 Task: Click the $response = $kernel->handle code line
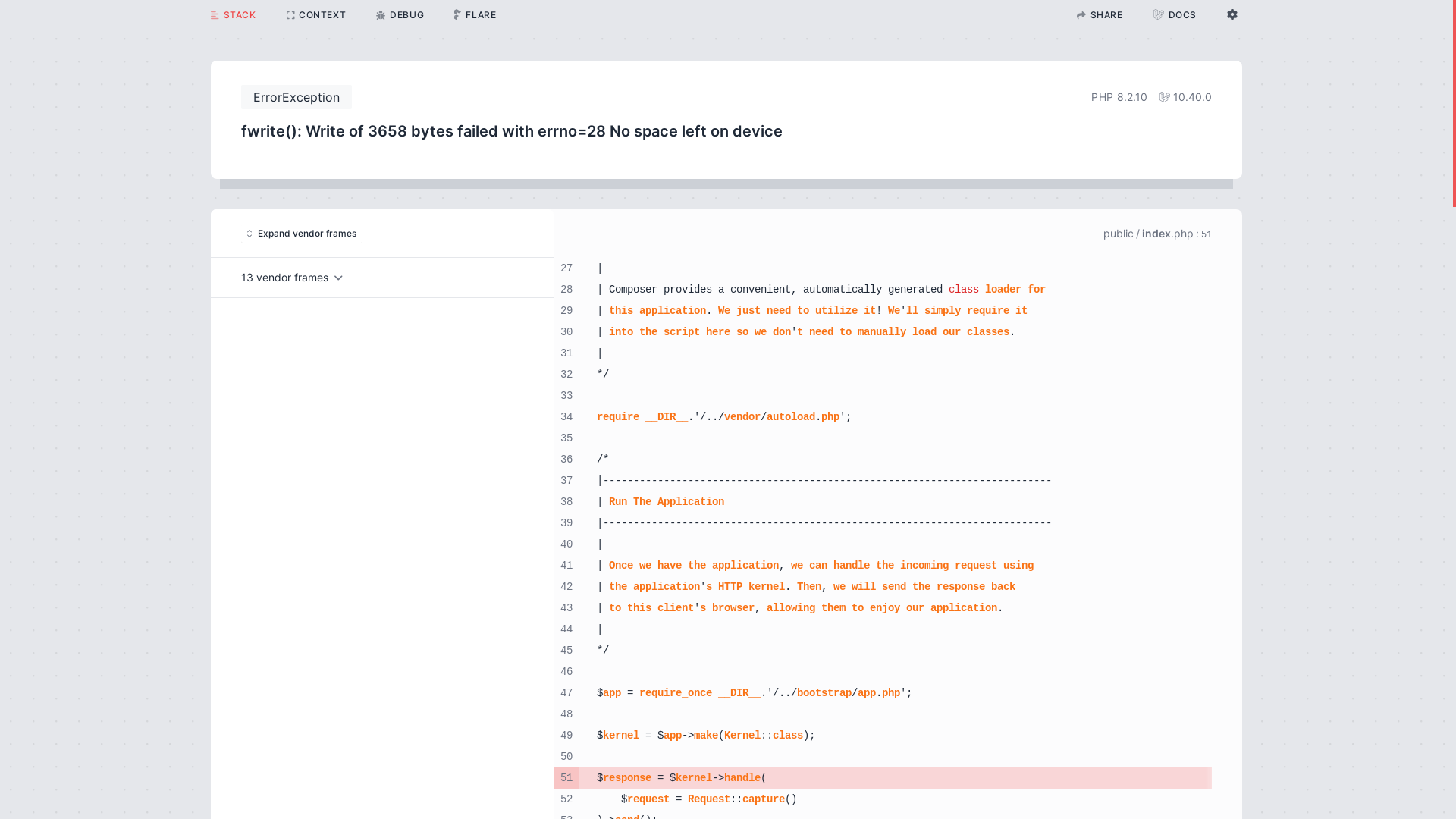click(682, 778)
